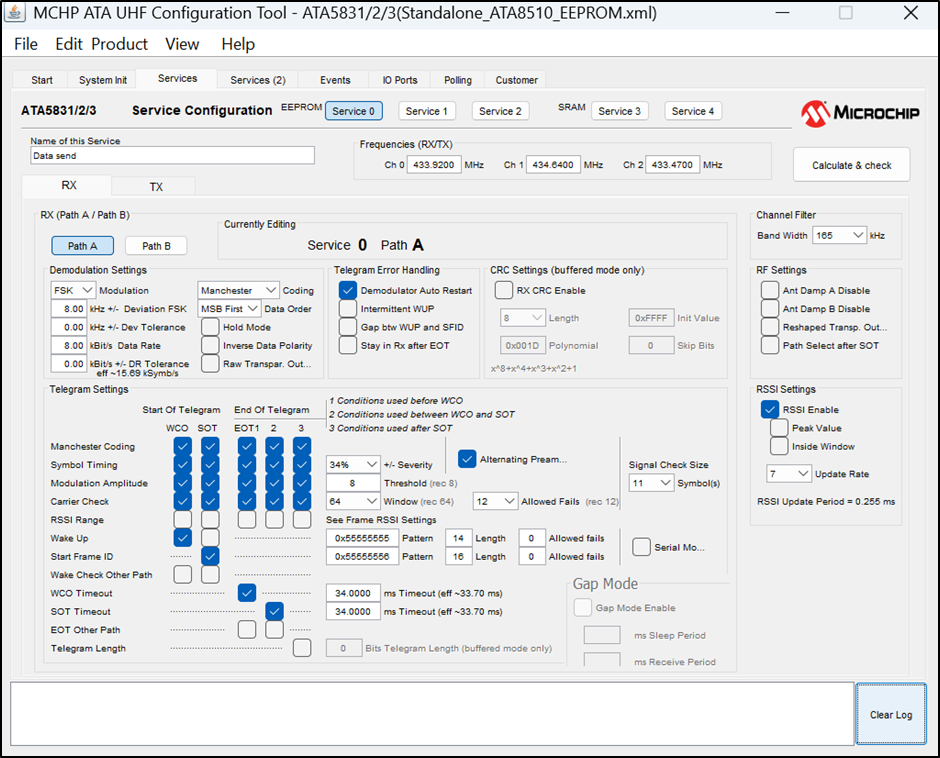This screenshot has width=940, height=758.
Task: Click the Name of this Service field
Action: pyautogui.click(x=173, y=155)
